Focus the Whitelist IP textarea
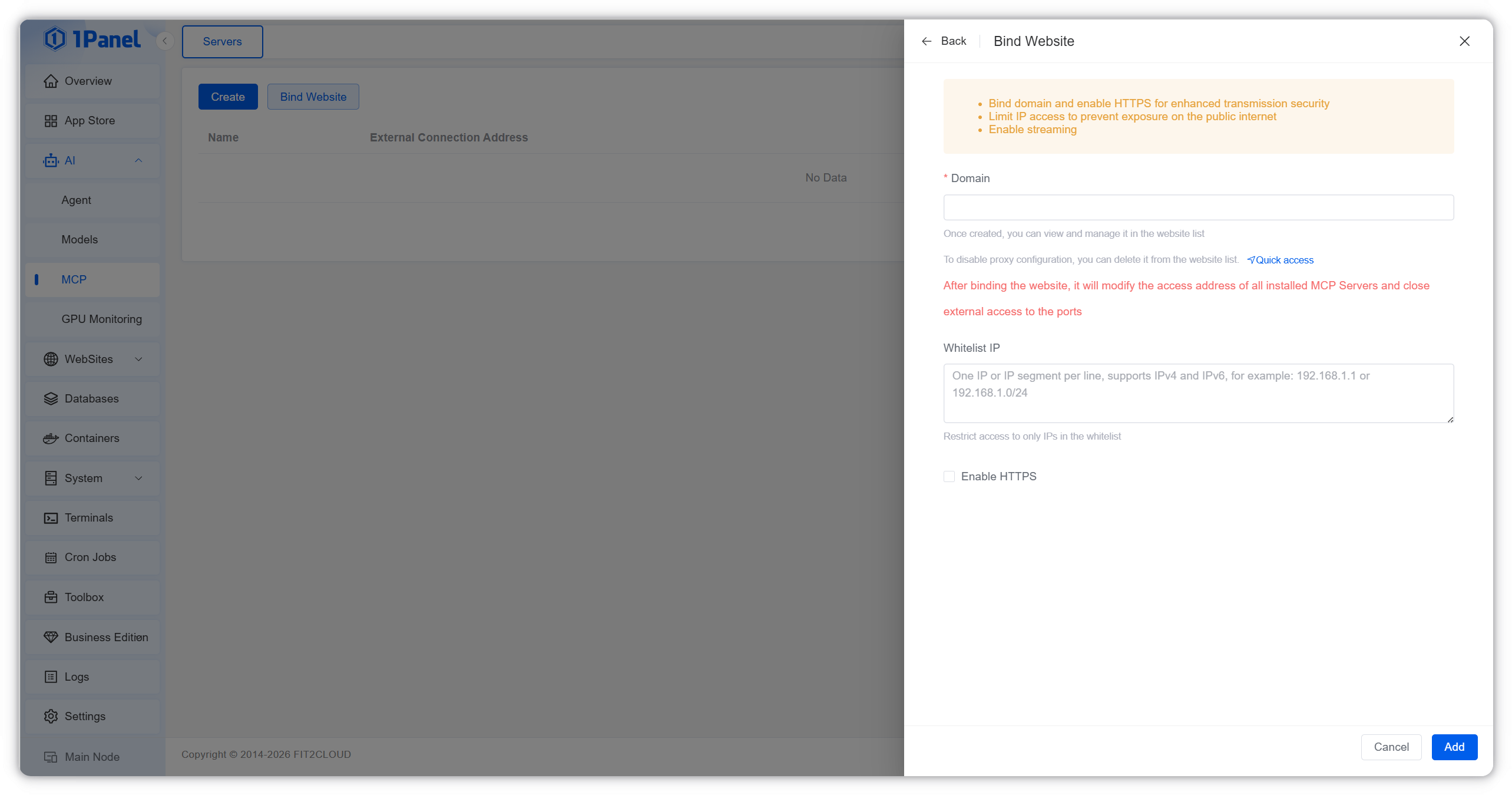The width and height of the screenshot is (1512, 795). tap(1199, 393)
